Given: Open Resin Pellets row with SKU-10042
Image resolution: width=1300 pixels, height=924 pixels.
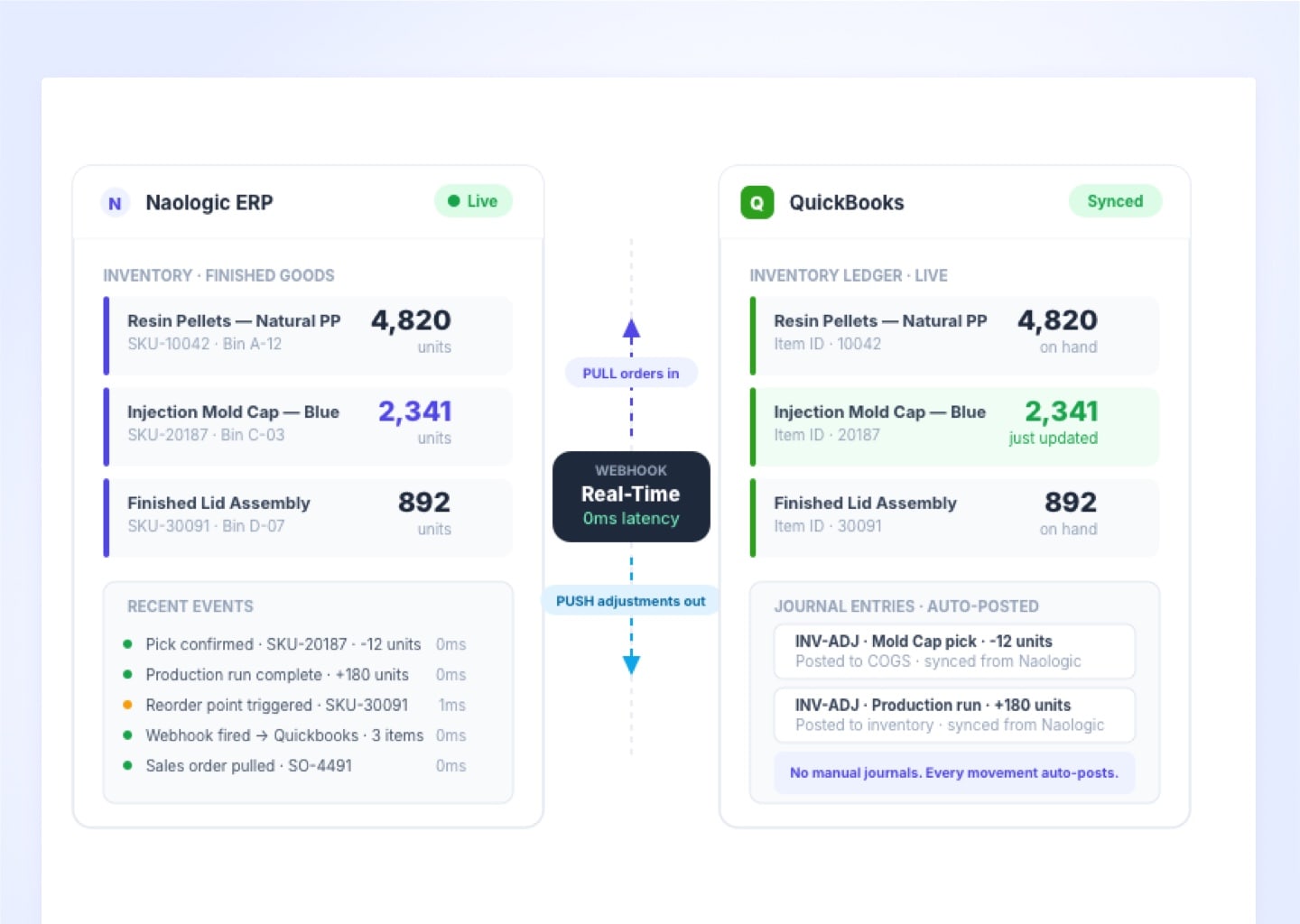Looking at the screenshot, I should click(x=308, y=336).
